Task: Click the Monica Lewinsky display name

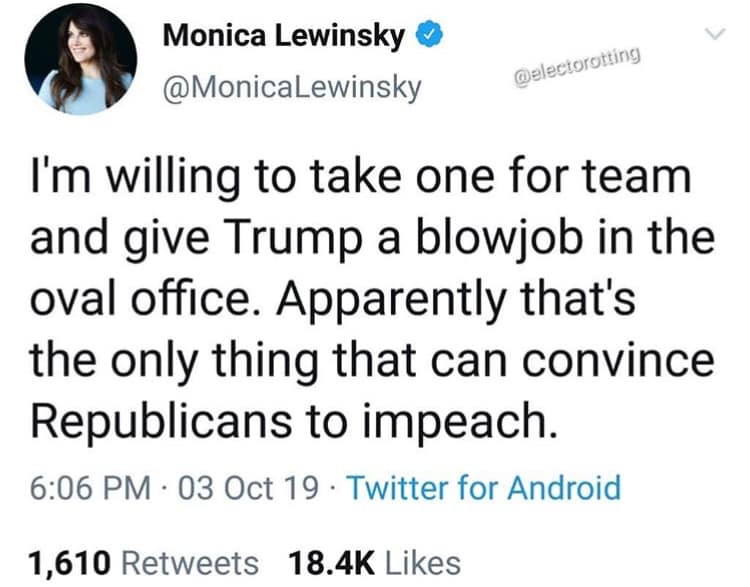Action: pyautogui.click(x=283, y=37)
